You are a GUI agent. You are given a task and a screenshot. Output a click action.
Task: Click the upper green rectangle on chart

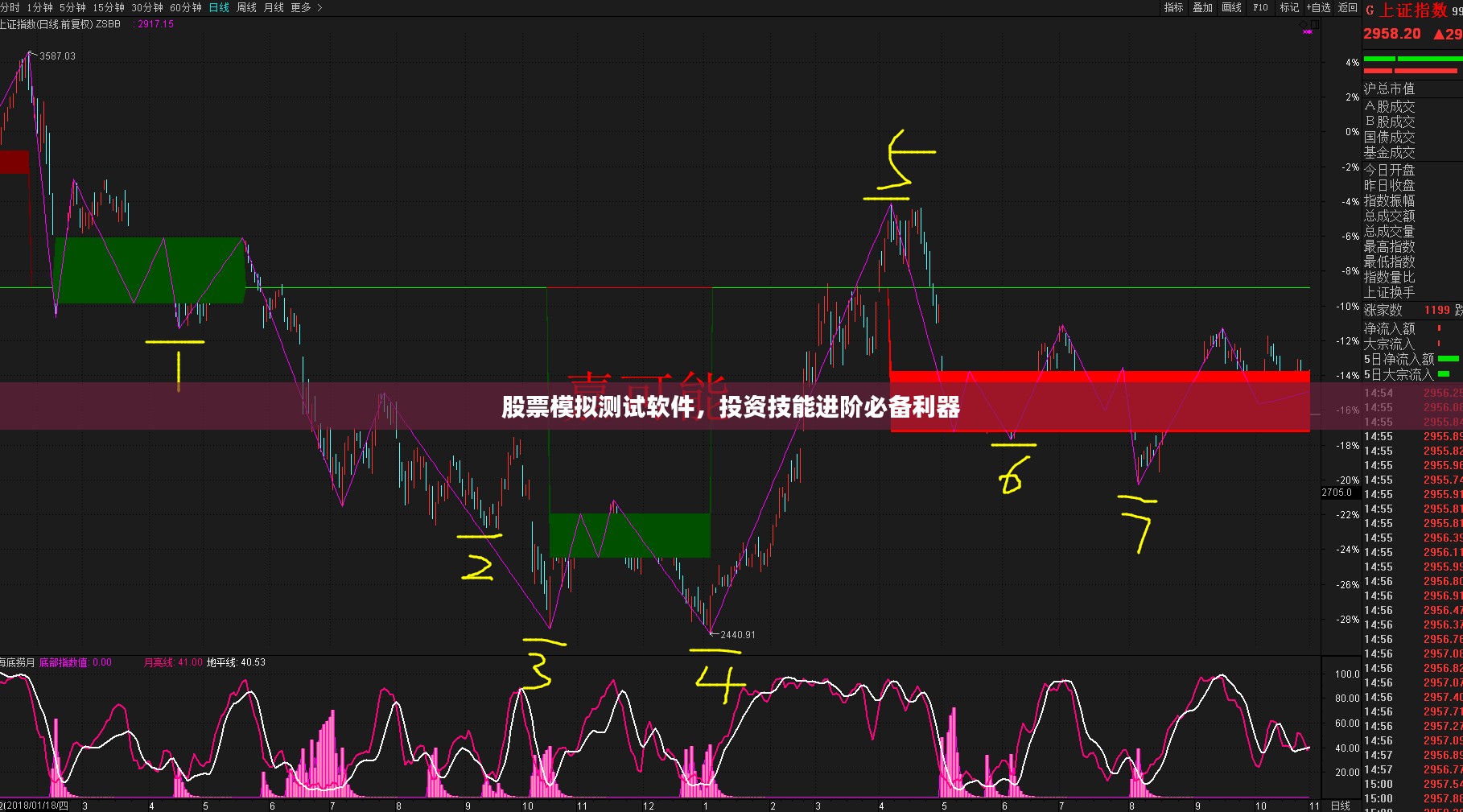(x=150, y=270)
